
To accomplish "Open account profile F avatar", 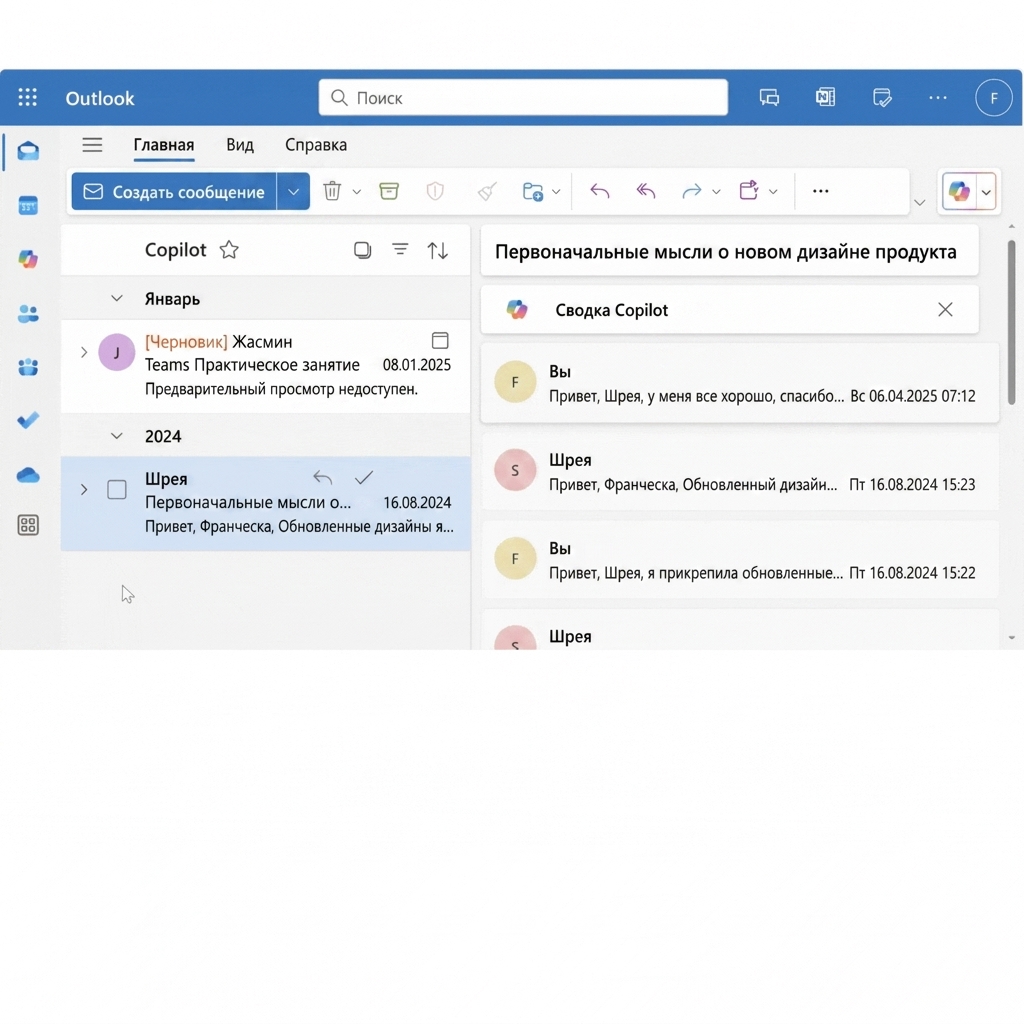I will [x=993, y=98].
